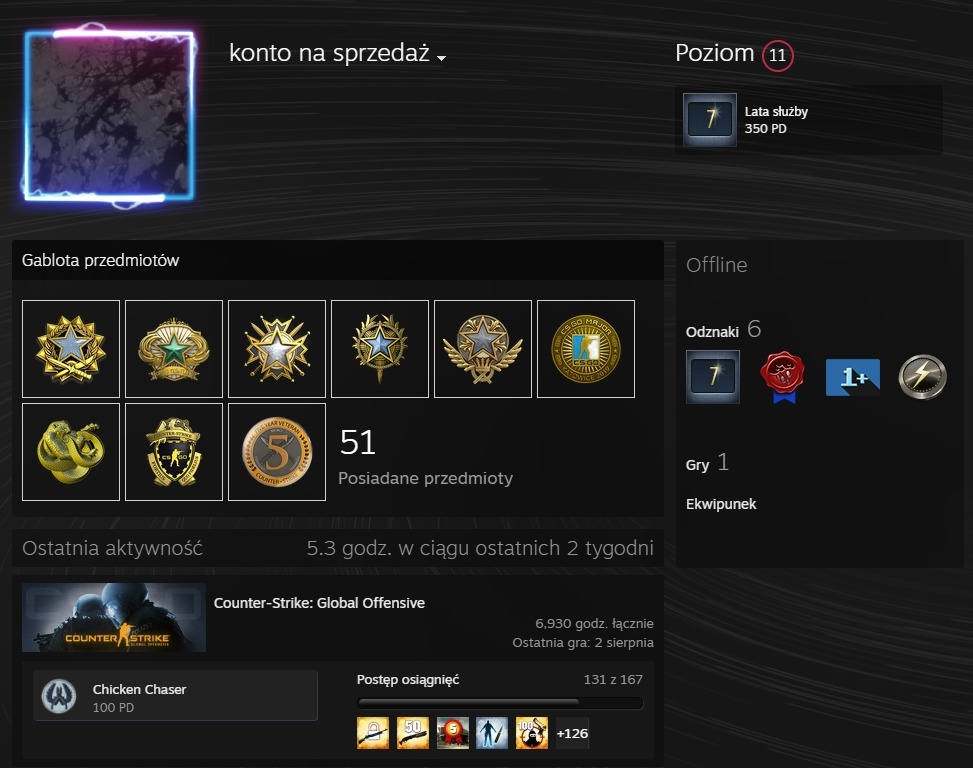Open the Poziom 11 level badge

[778, 55]
